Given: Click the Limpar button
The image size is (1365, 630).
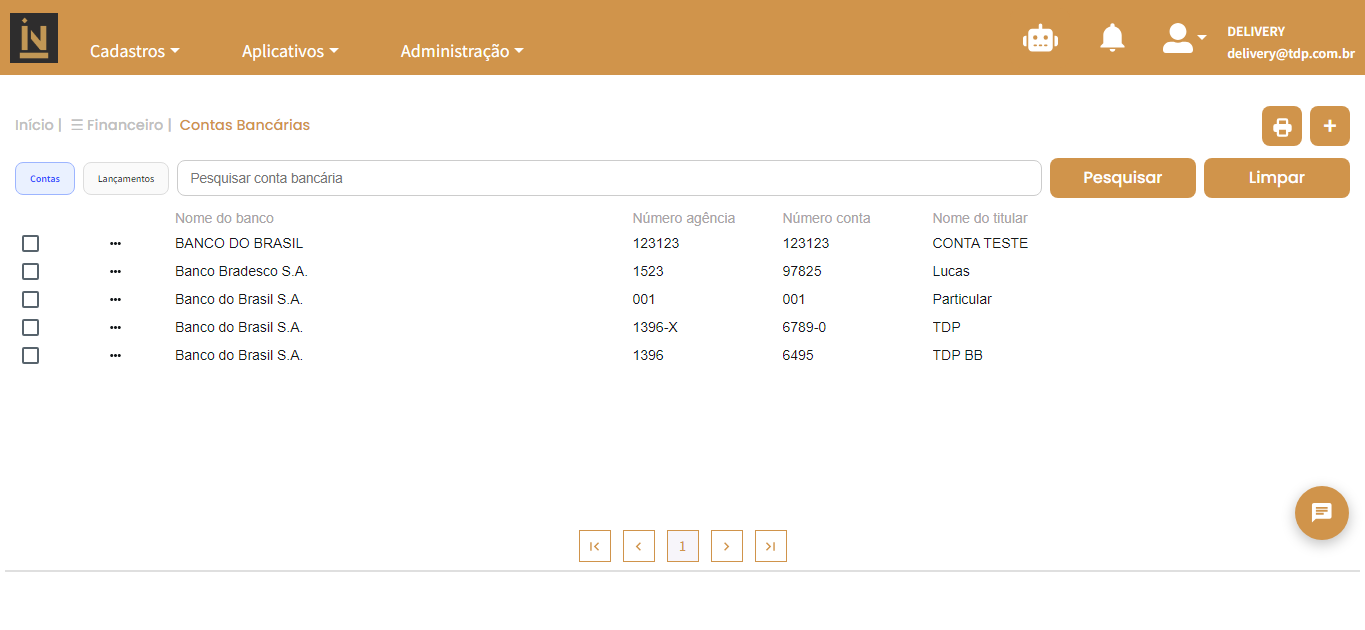Looking at the screenshot, I should [x=1277, y=178].
